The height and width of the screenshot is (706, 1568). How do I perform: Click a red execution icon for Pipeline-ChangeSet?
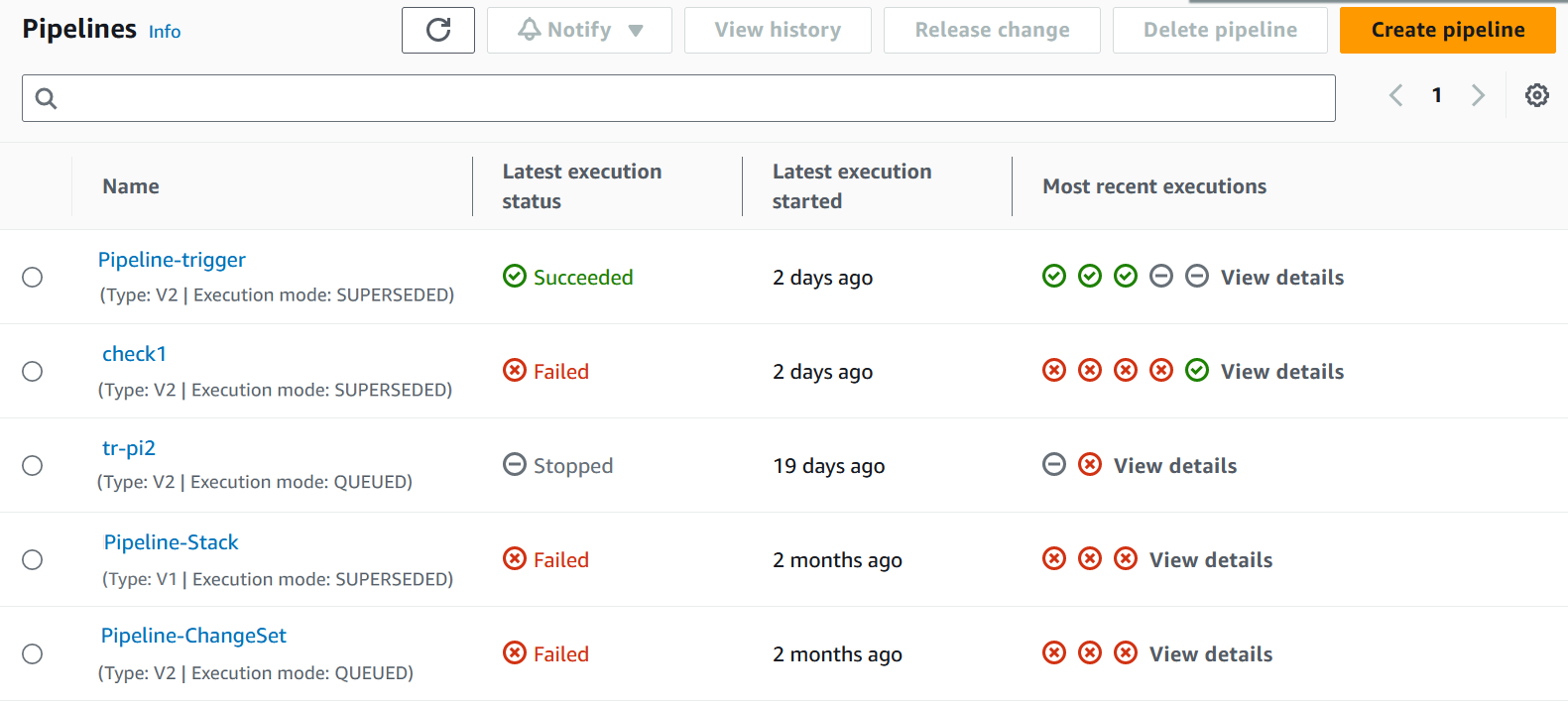[x=1054, y=652]
